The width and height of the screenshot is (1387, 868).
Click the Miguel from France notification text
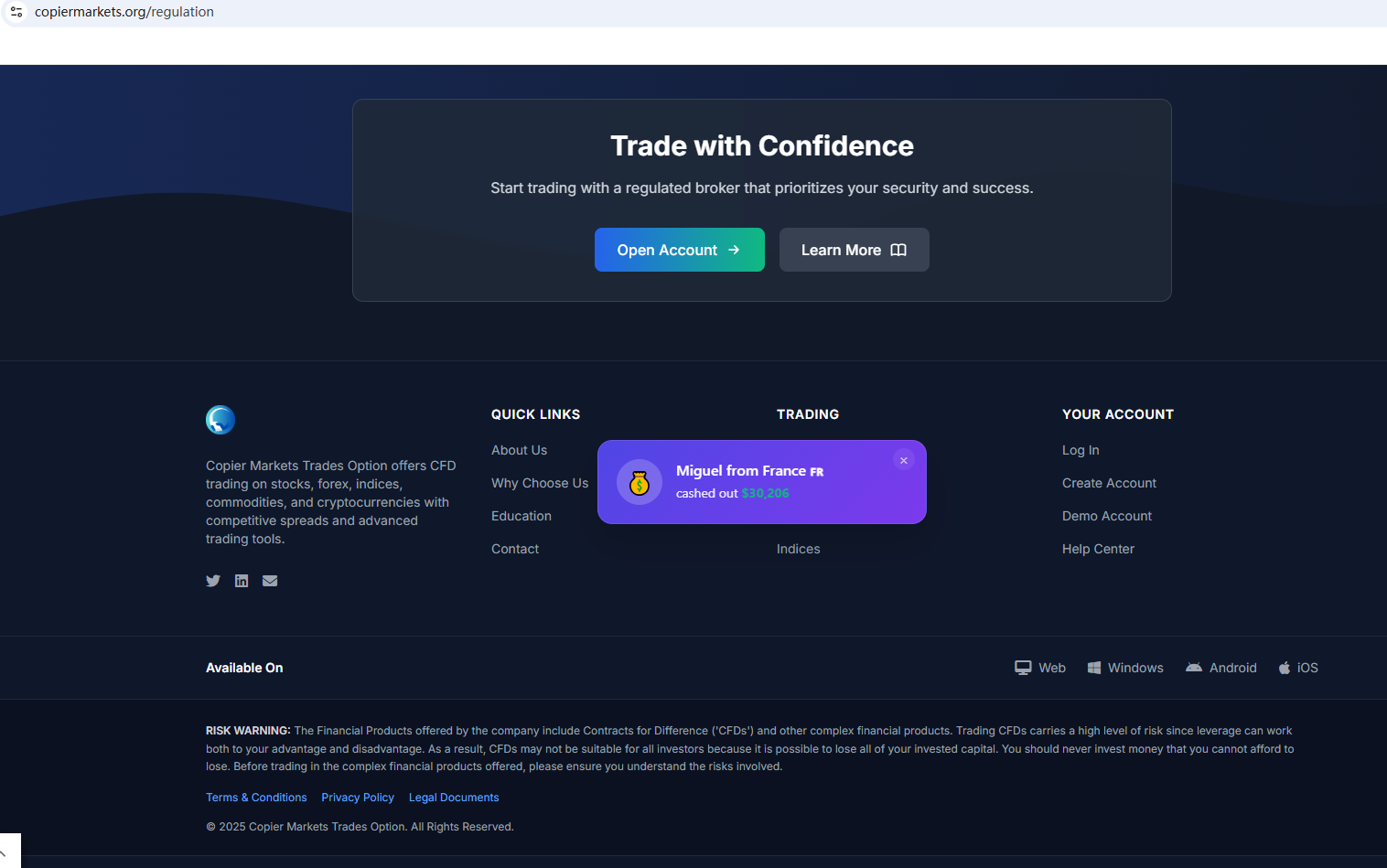[749, 471]
